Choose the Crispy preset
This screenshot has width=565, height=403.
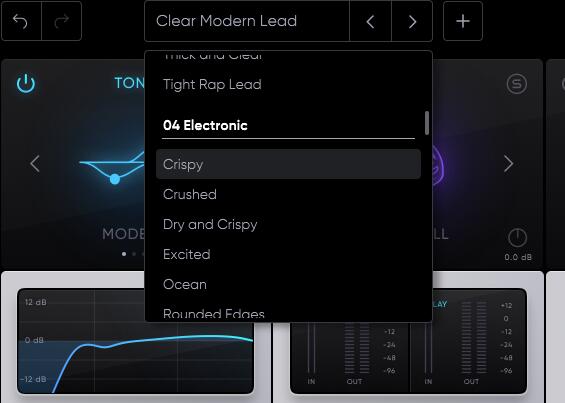(288, 164)
